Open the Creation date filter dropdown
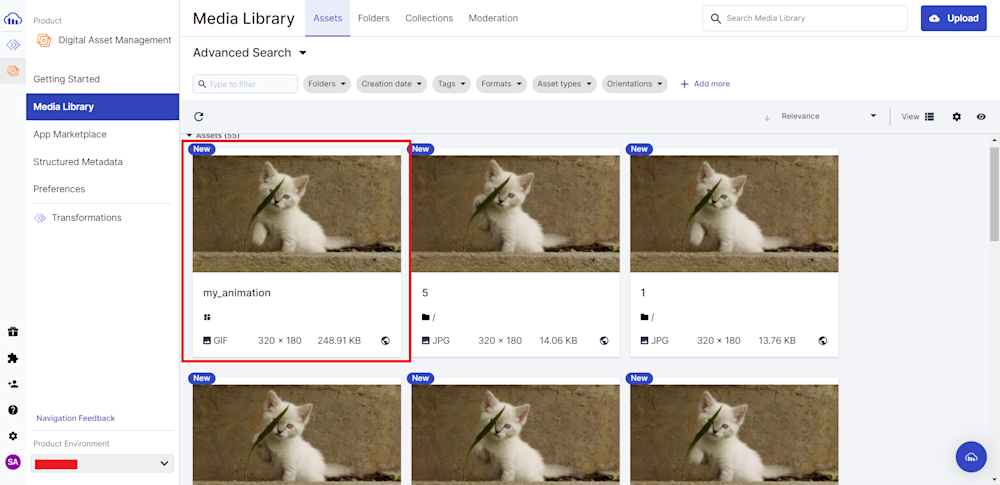1000x485 pixels. coord(391,84)
